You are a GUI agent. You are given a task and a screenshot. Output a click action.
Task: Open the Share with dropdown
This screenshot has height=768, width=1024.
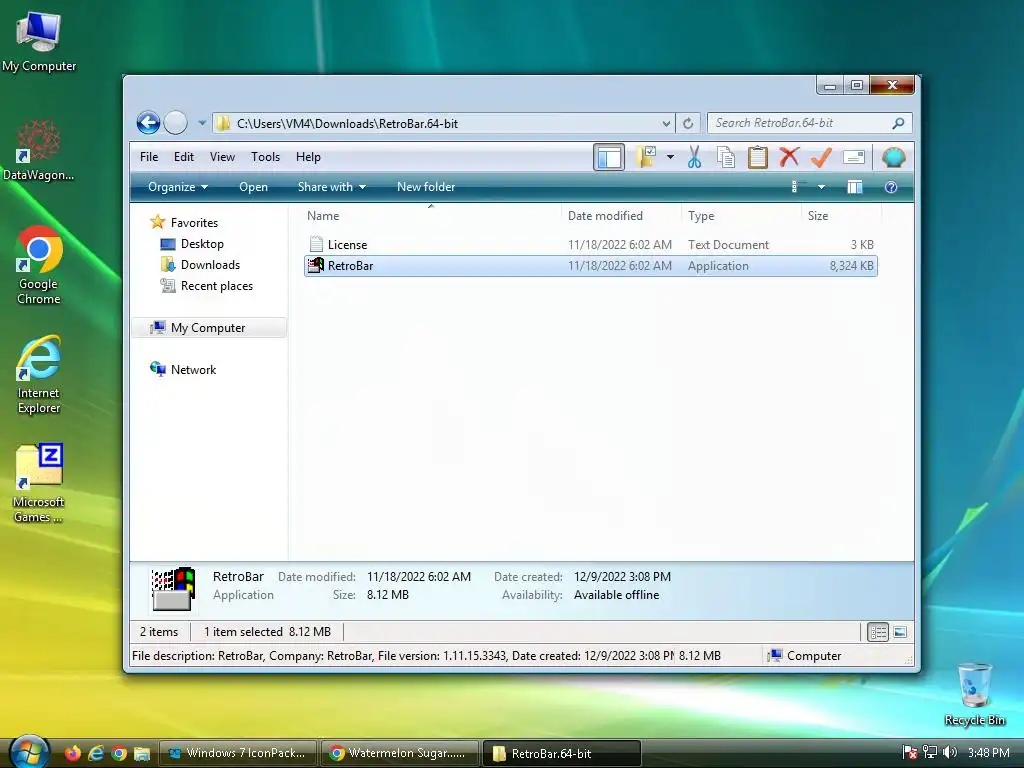pyautogui.click(x=332, y=187)
